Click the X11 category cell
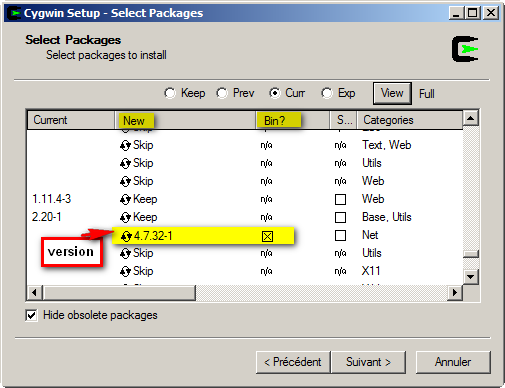 (371, 271)
